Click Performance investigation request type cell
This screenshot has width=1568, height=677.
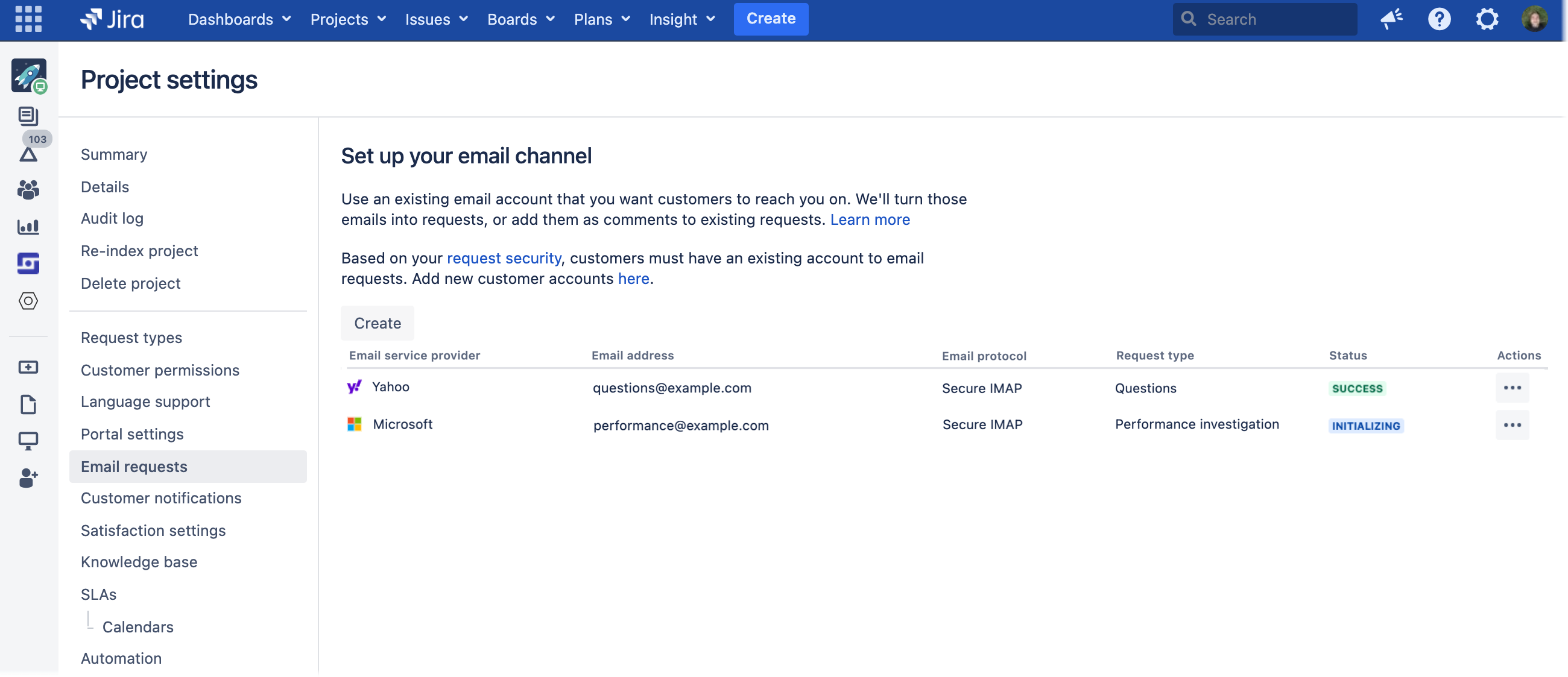pyautogui.click(x=1197, y=424)
